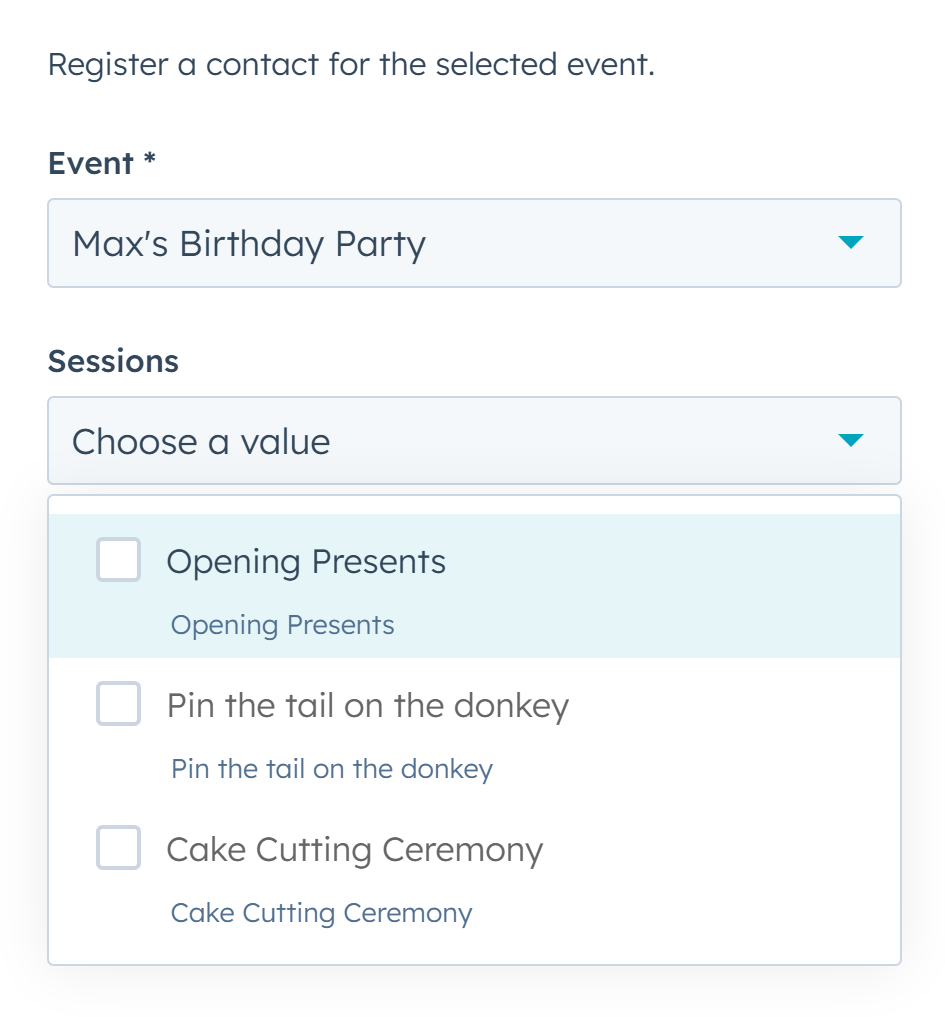Select the Opening Presents option title

tap(306, 561)
